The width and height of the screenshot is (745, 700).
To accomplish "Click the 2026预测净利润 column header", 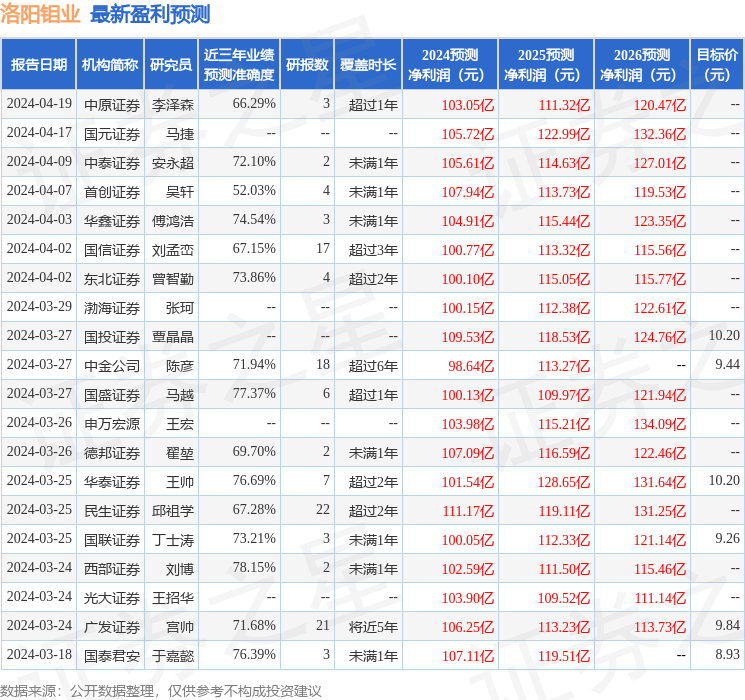I will click(642, 65).
